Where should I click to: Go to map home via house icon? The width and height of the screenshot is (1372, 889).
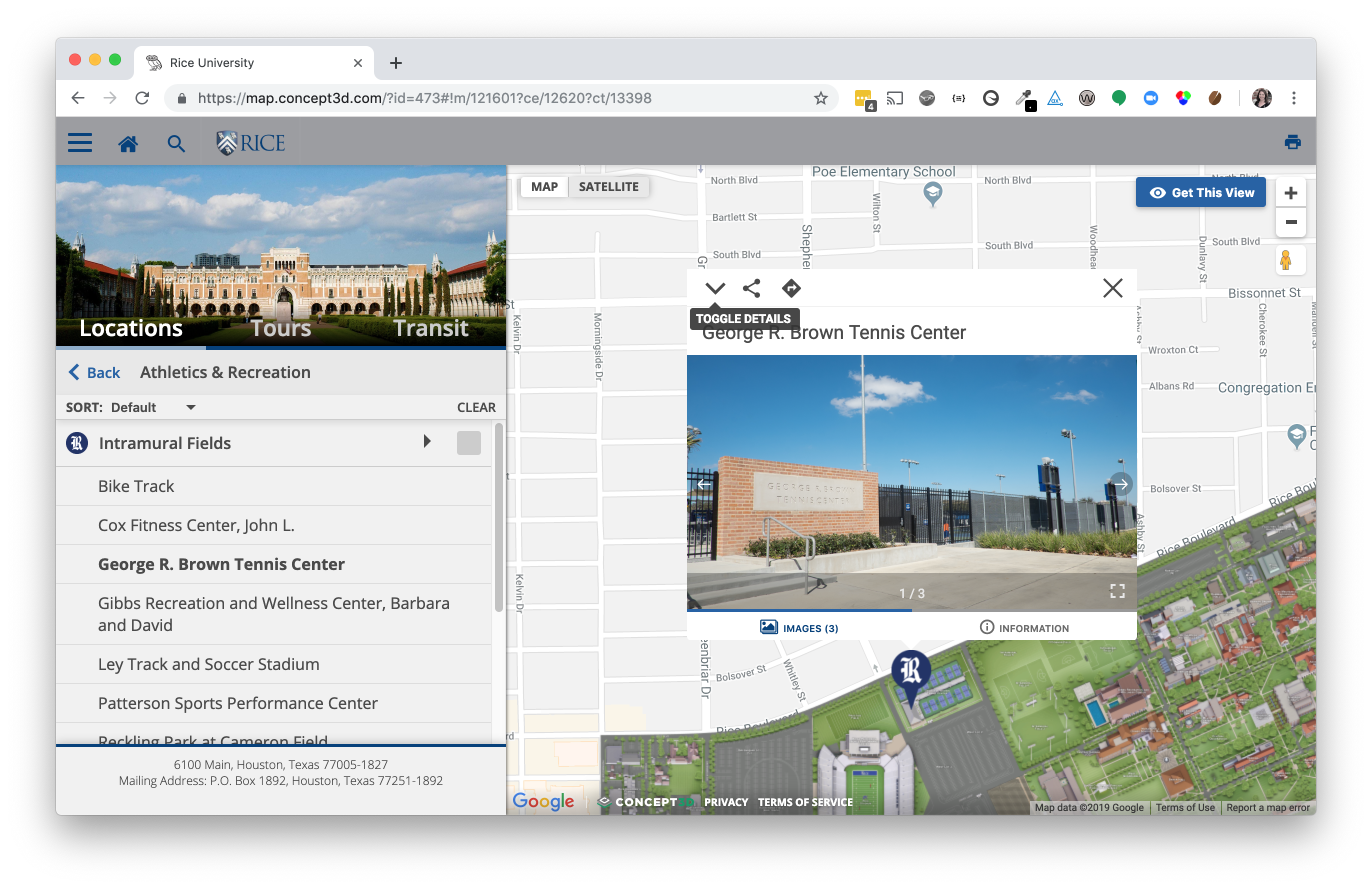[128, 143]
